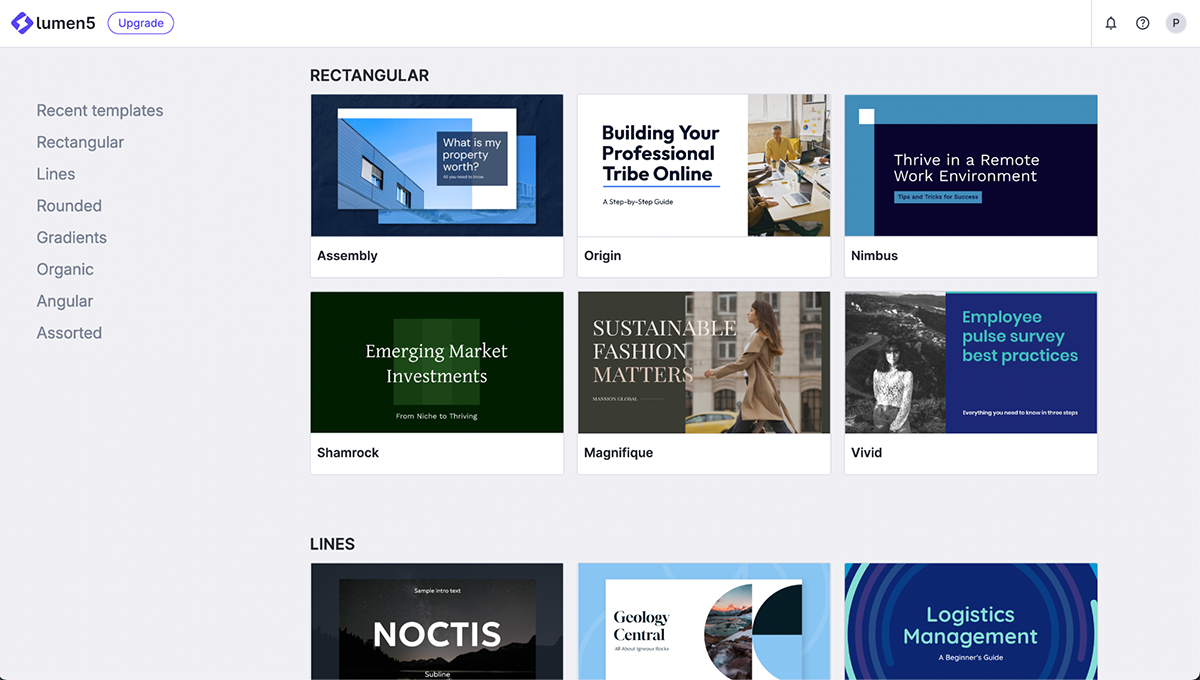Select the Assembly template thumbnail
Image resolution: width=1200 pixels, height=680 pixels.
coord(437,166)
